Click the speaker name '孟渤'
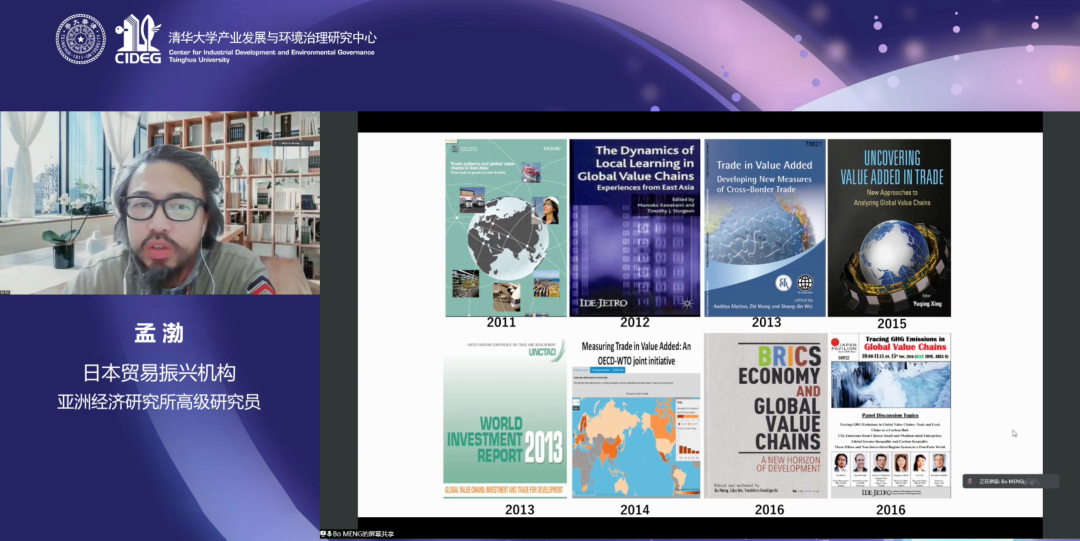 pyautogui.click(x=160, y=333)
